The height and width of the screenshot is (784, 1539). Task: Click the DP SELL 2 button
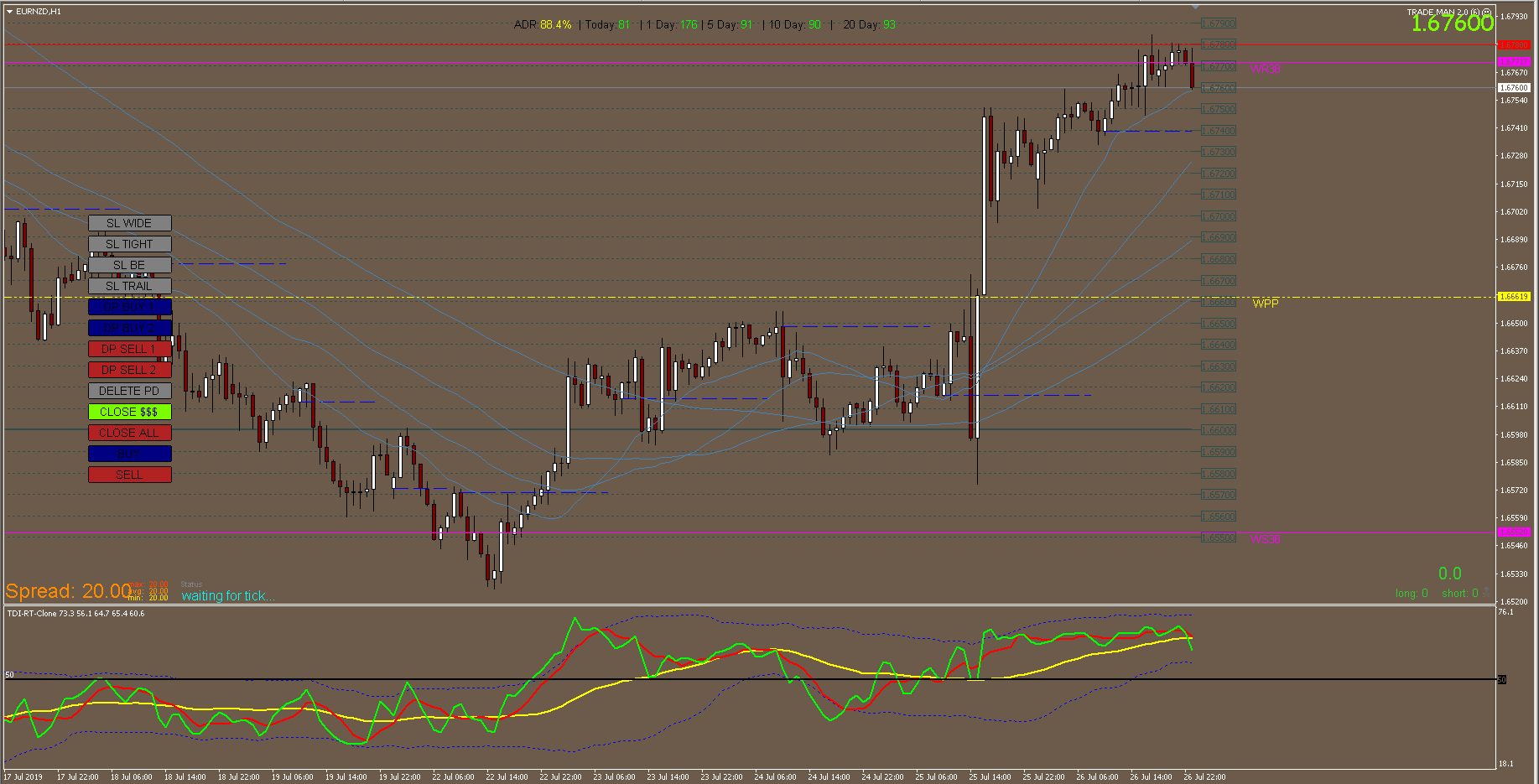click(x=129, y=370)
